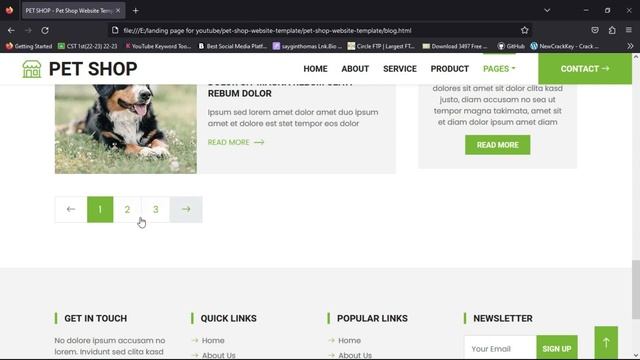Open the extensions puzzle icon
This screenshot has width=640, height=360.
[612, 30]
